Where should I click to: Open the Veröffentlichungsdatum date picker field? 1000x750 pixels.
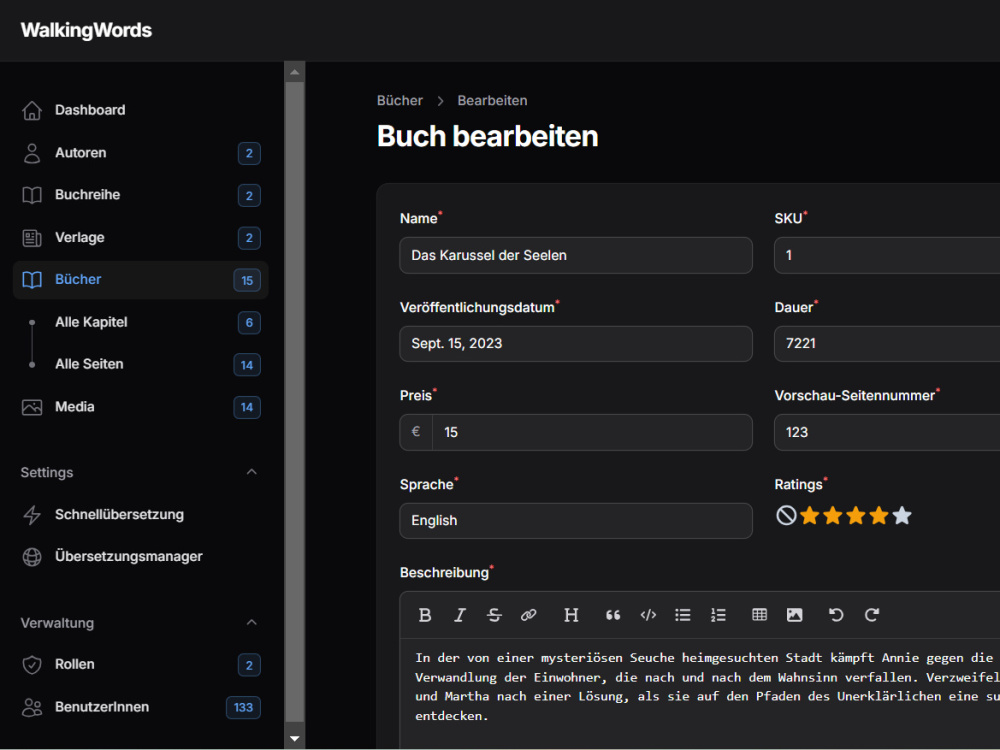coord(576,344)
